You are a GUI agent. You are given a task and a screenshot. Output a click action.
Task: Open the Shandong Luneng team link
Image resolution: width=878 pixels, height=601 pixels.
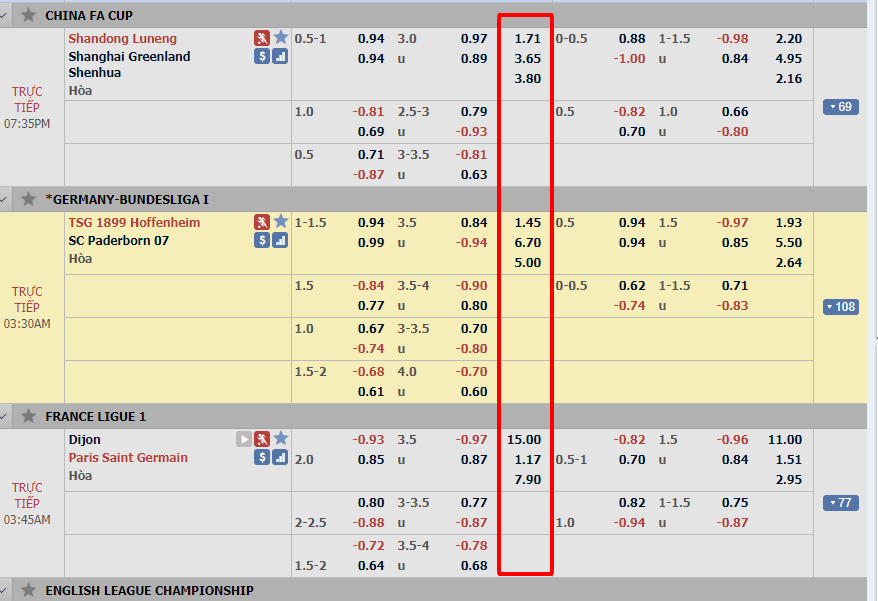(x=123, y=39)
